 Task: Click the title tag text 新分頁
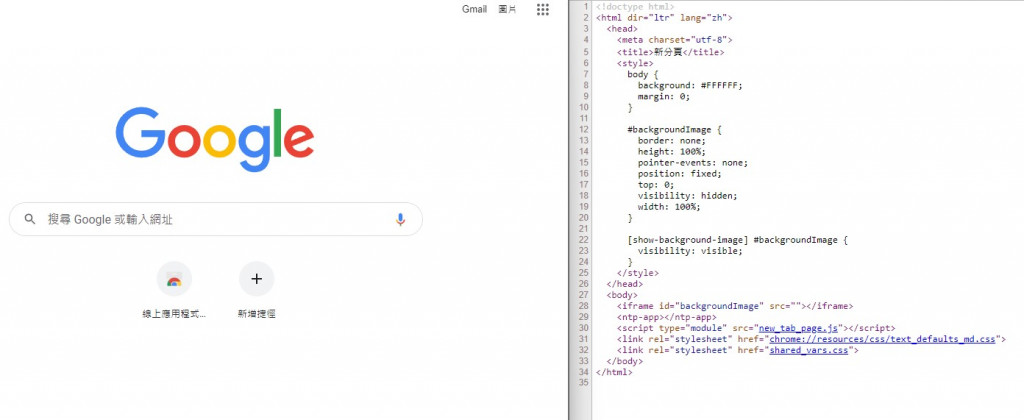(670, 52)
